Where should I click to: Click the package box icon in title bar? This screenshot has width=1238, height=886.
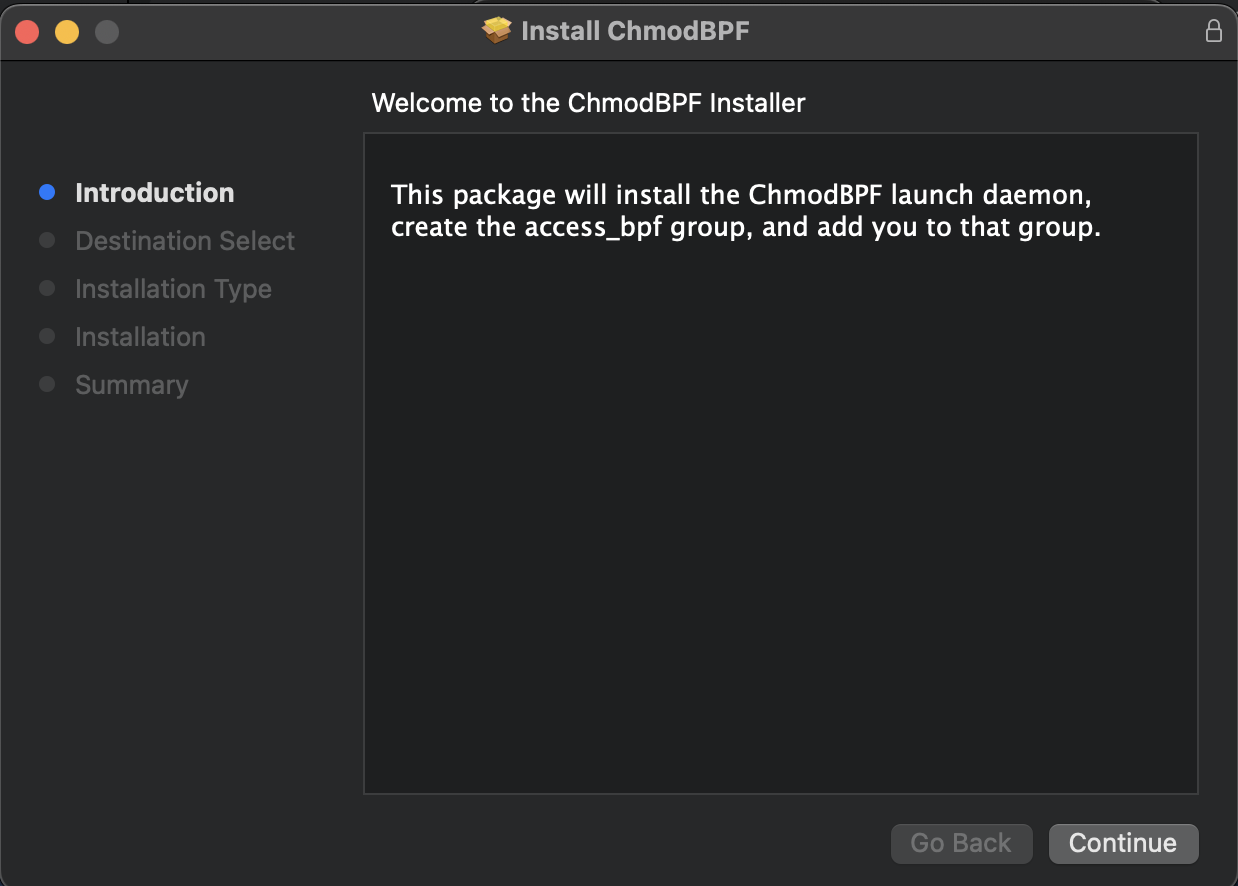[496, 31]
